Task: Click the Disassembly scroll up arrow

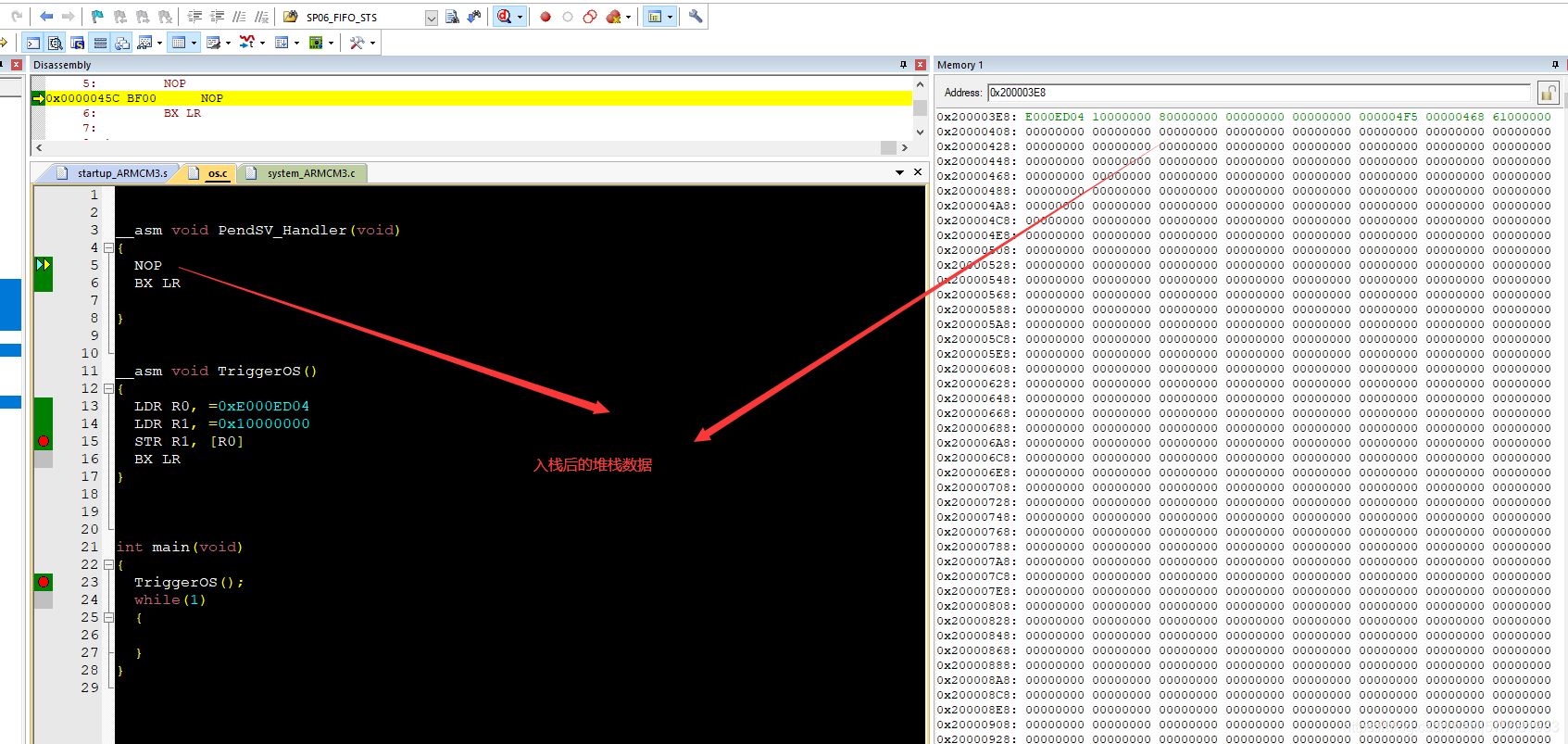Action: coord(920,84)
